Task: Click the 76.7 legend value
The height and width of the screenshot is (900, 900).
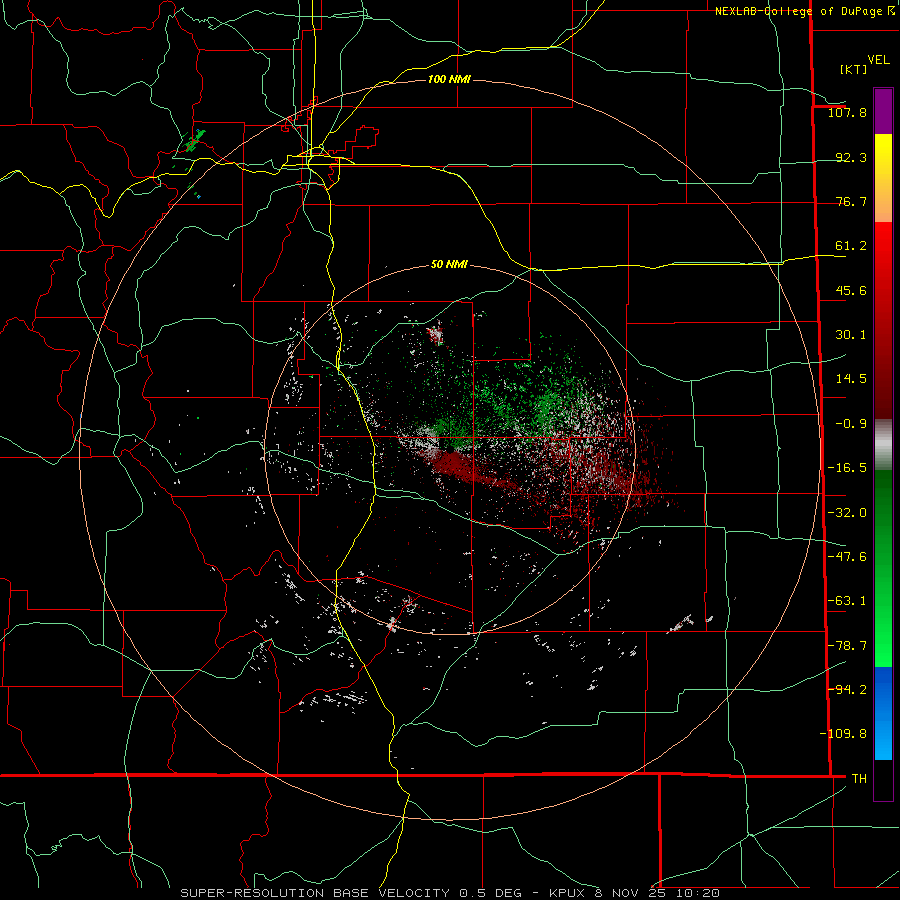Action: click(851, 201)
